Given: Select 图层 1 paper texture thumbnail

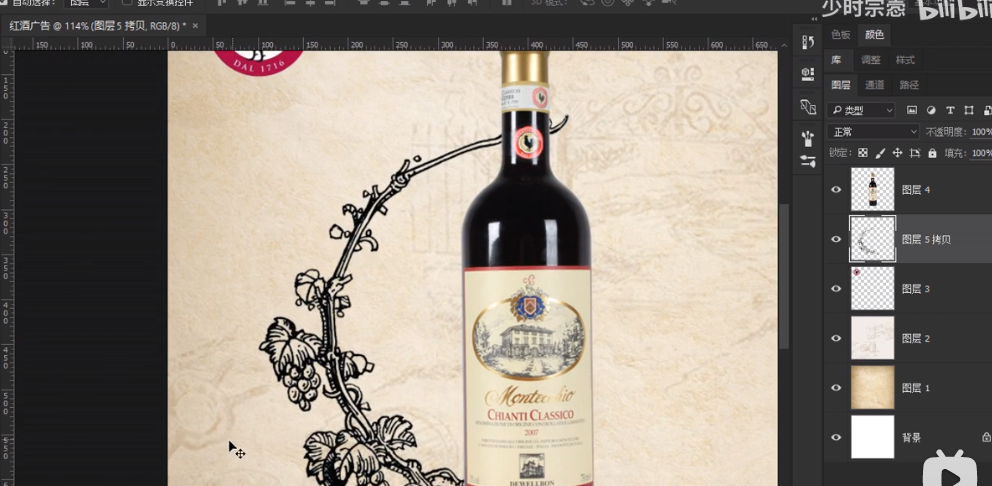Looking at the screenshot, I should point(872,388).
